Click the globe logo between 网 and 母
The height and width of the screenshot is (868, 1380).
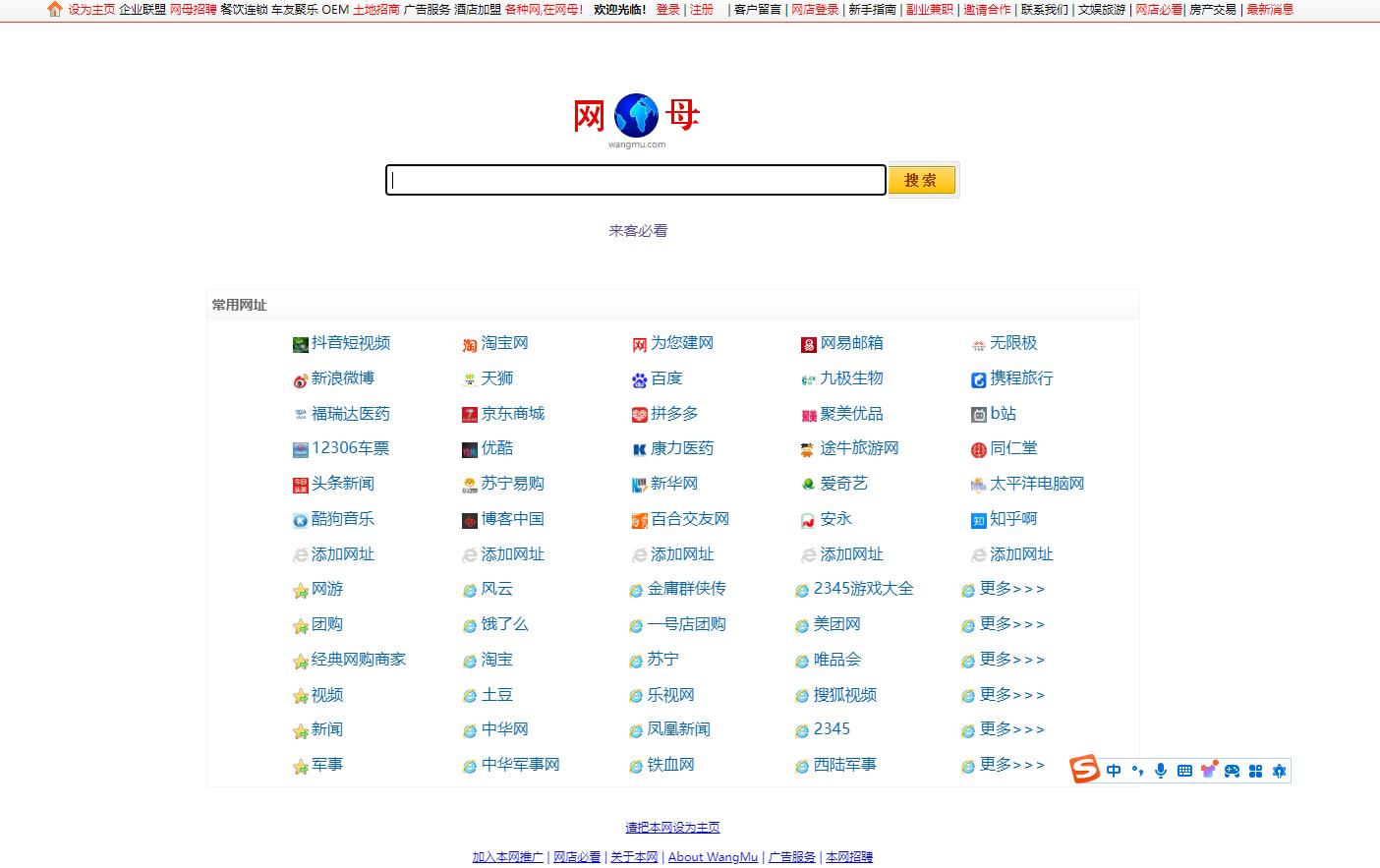coord(636,115)
